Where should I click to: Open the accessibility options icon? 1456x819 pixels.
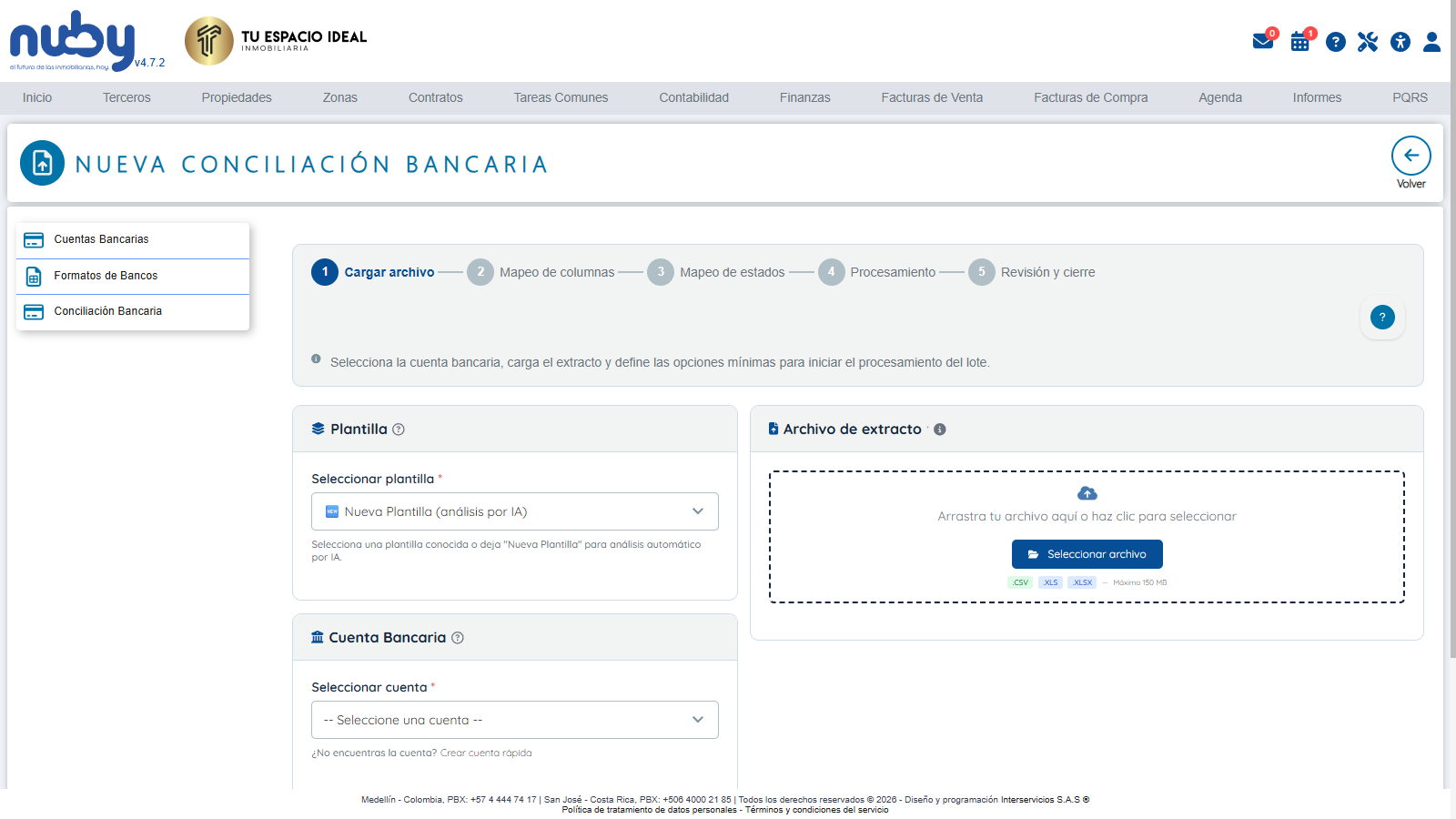coord(1400,42)
